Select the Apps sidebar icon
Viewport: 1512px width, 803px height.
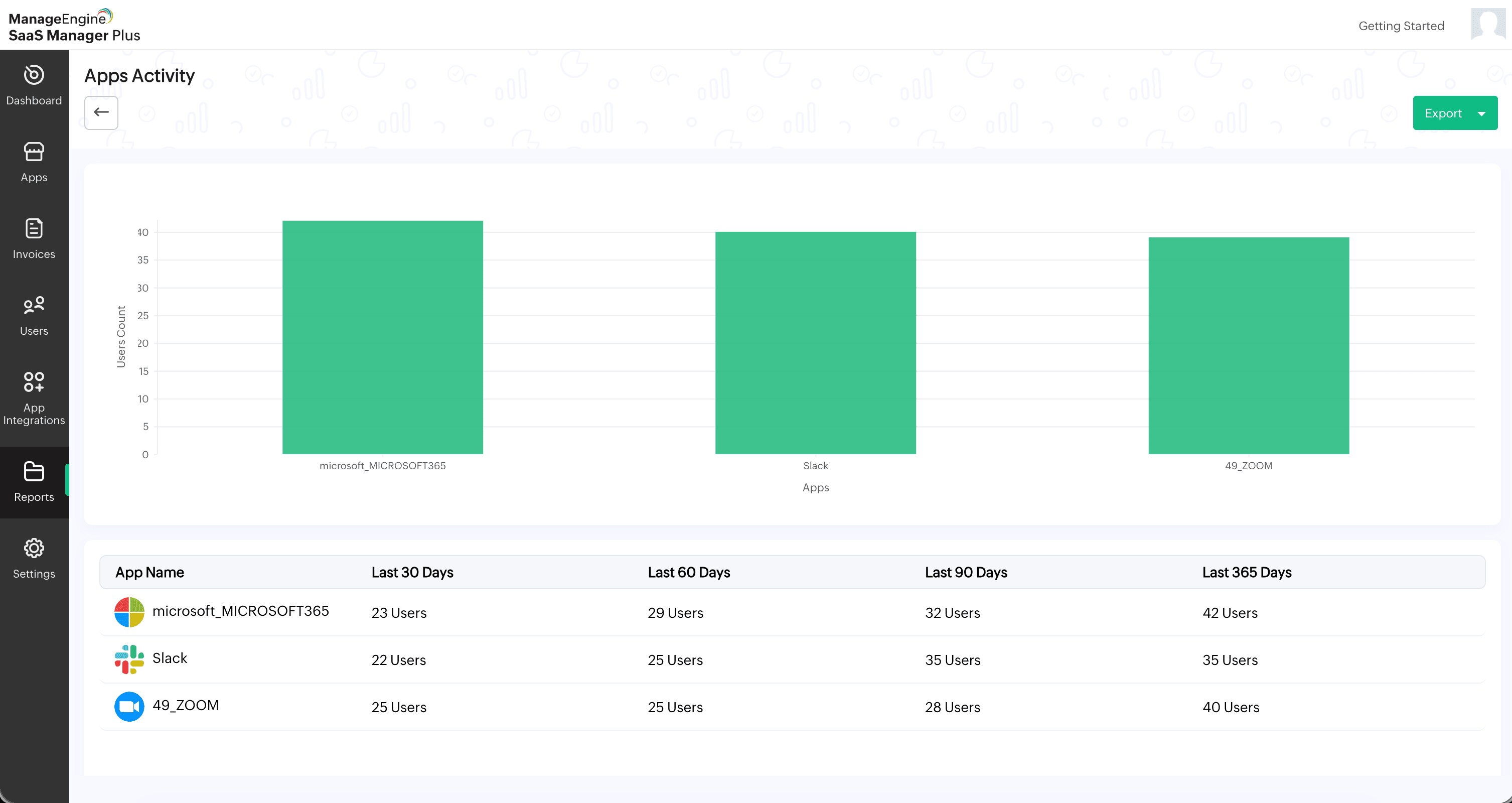click(x=34, y=162)
